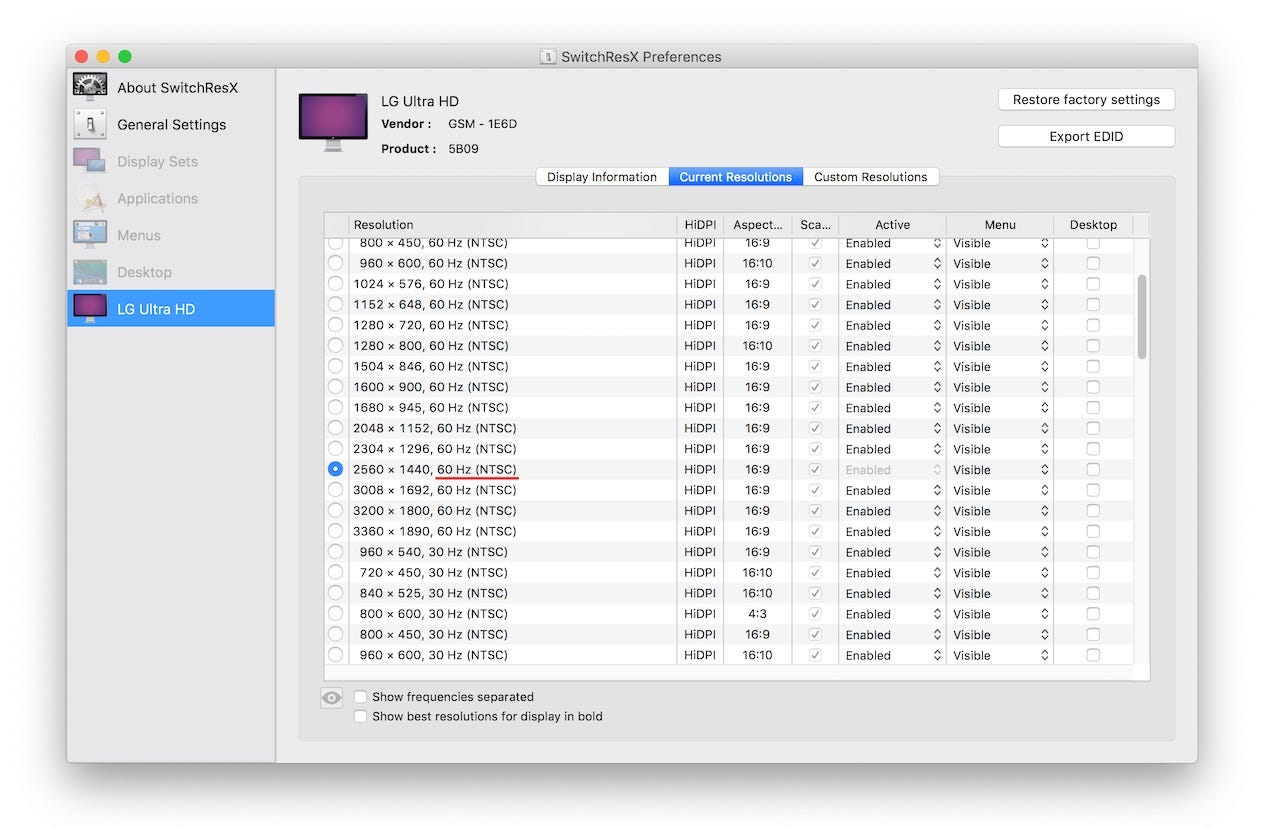This screenshot has width=1280, height=827.
Task: Enable Show frequencies separated checkbox
Action: click(360, 697)
